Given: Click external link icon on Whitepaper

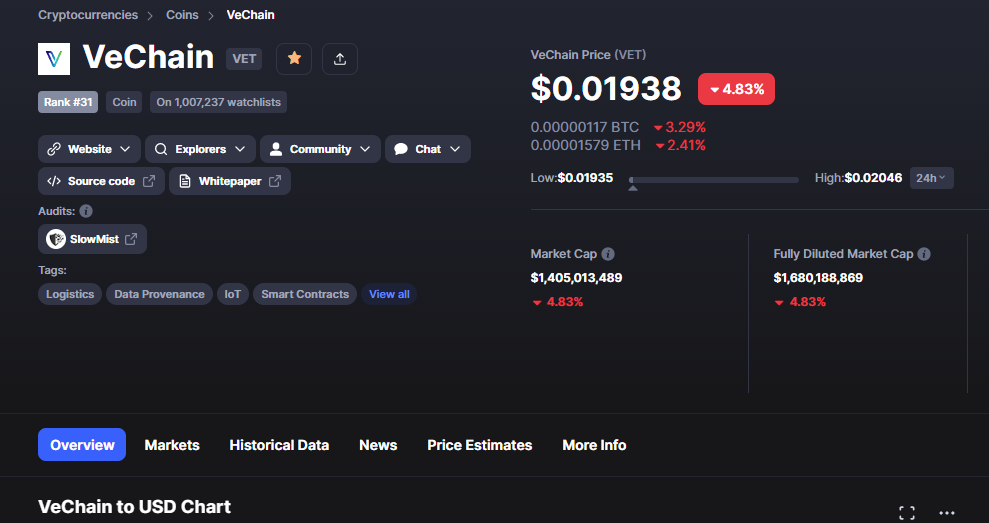Looking at the screenshot, I should [x=275, y=181].
